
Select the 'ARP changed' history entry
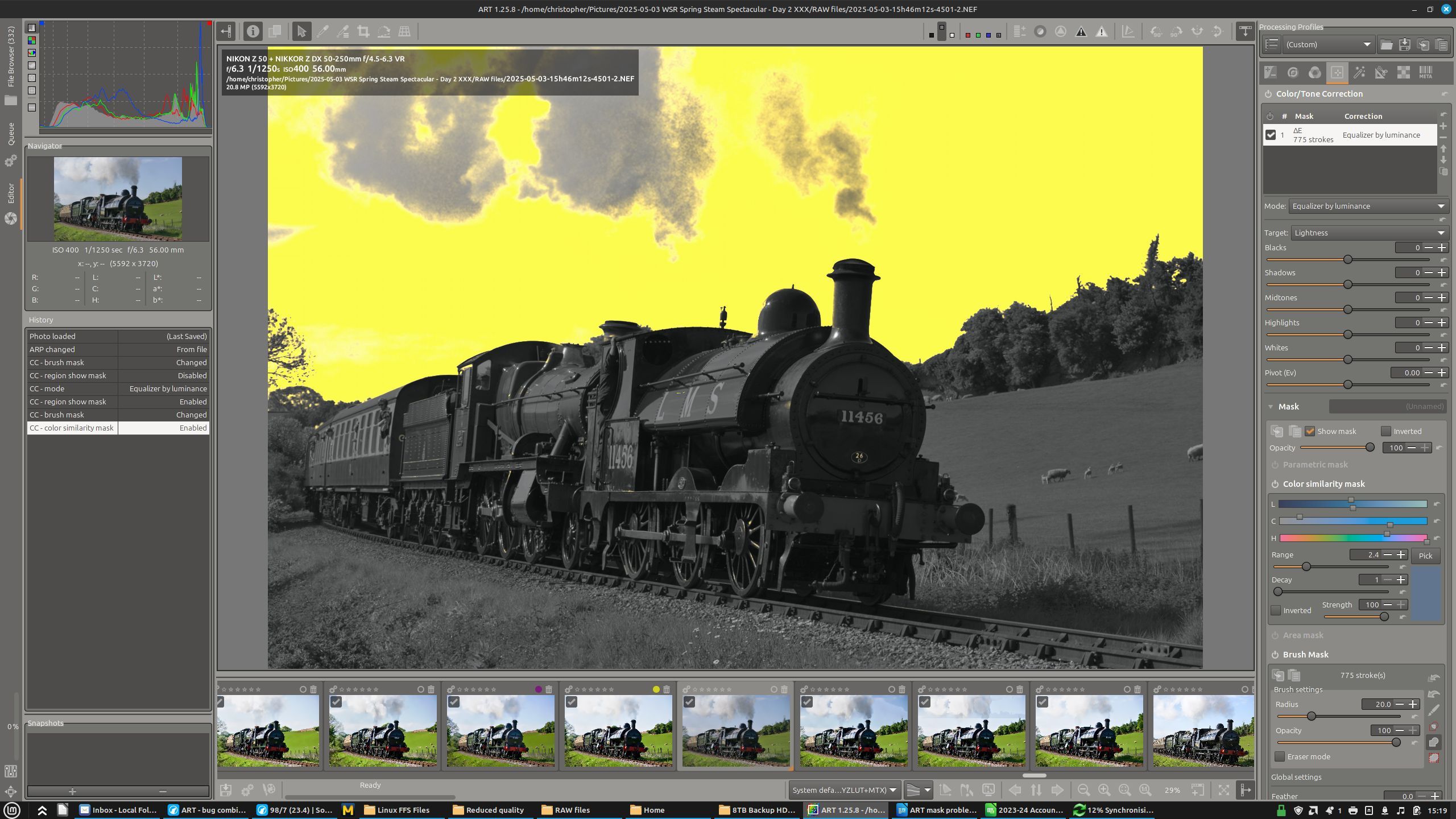118,349
